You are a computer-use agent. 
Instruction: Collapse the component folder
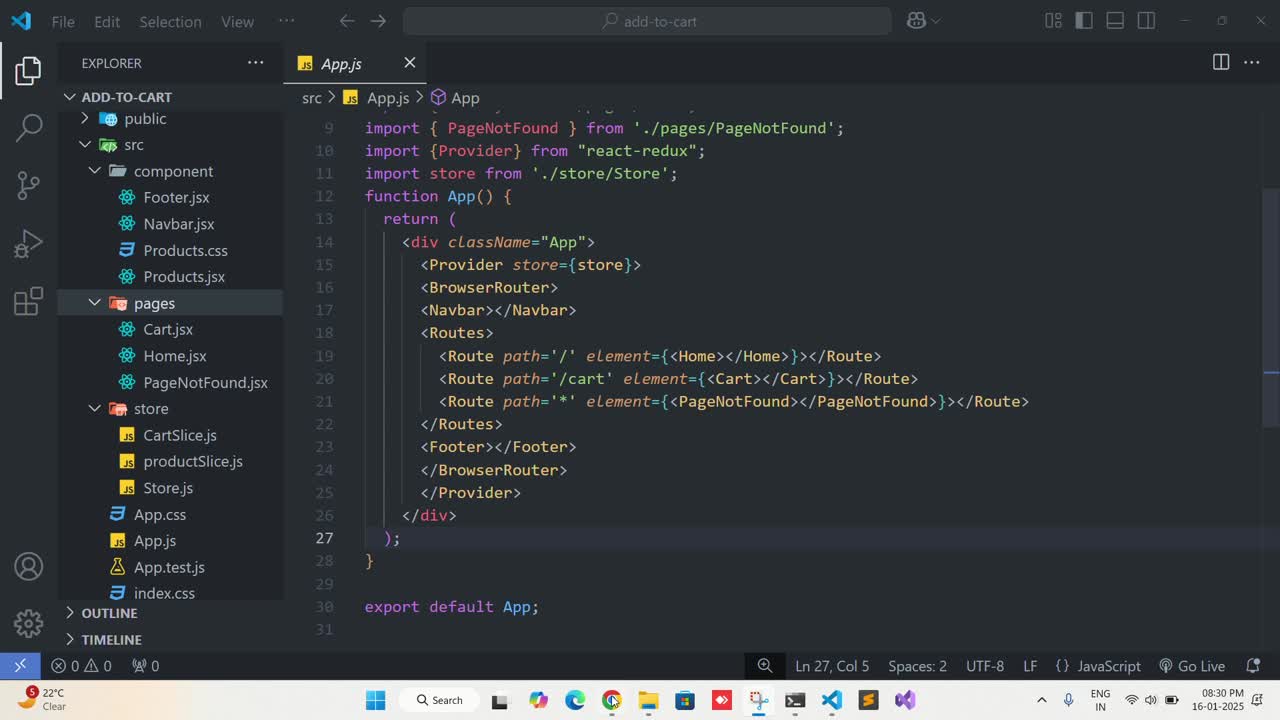tap(173, 171)
